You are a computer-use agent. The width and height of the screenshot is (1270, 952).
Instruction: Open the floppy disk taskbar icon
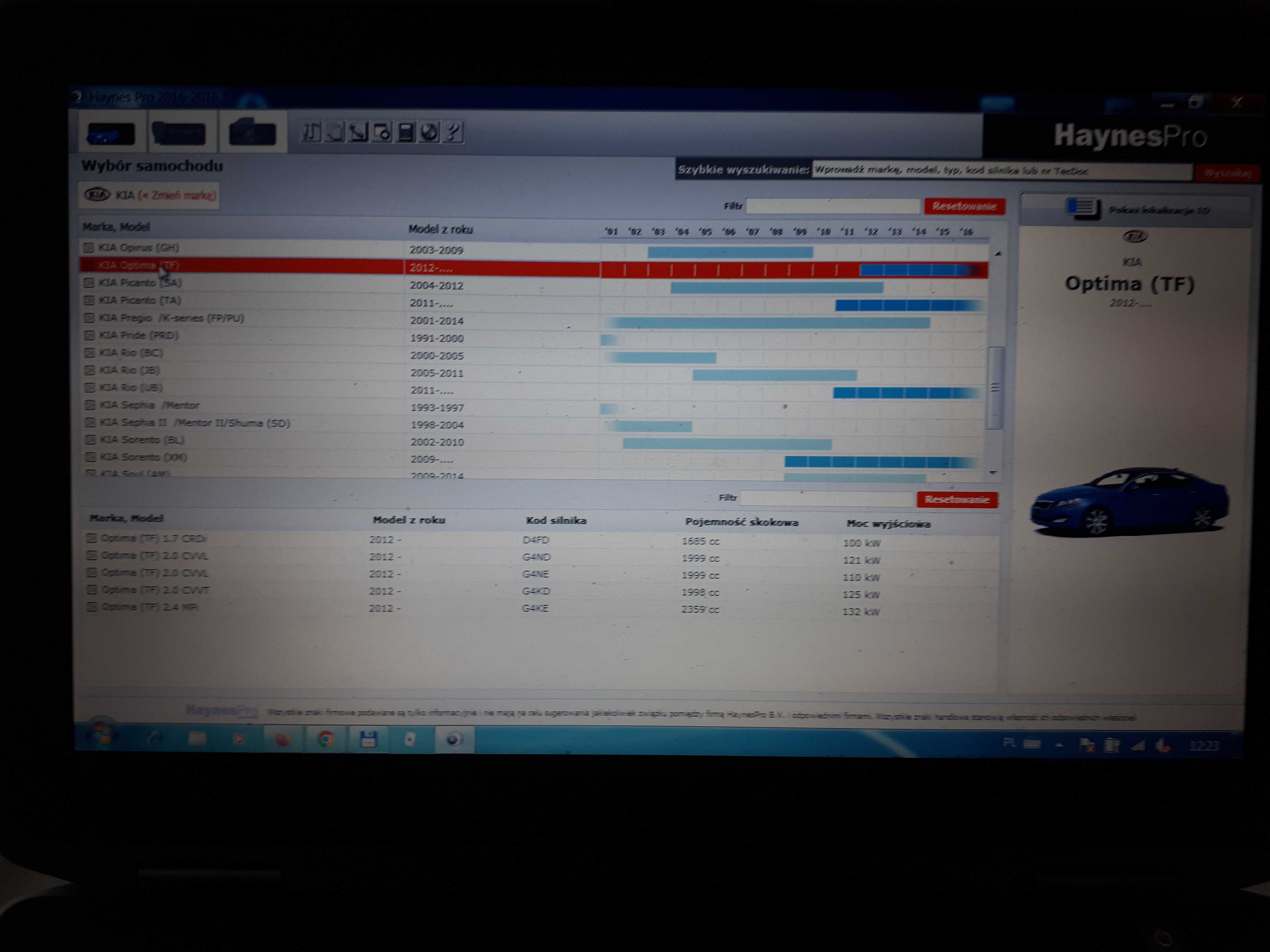(368, 739)
